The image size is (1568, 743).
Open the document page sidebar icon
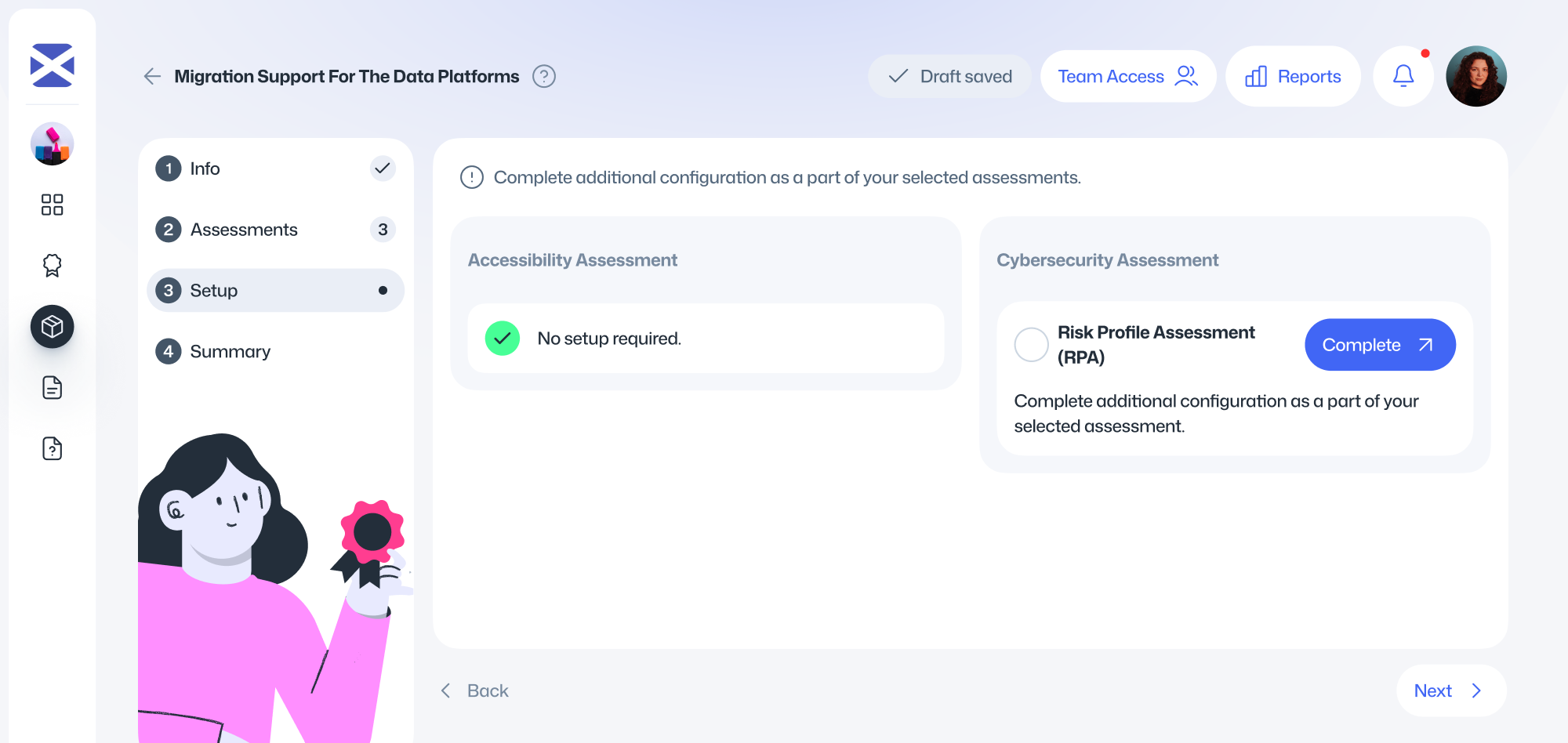(52, 388)
